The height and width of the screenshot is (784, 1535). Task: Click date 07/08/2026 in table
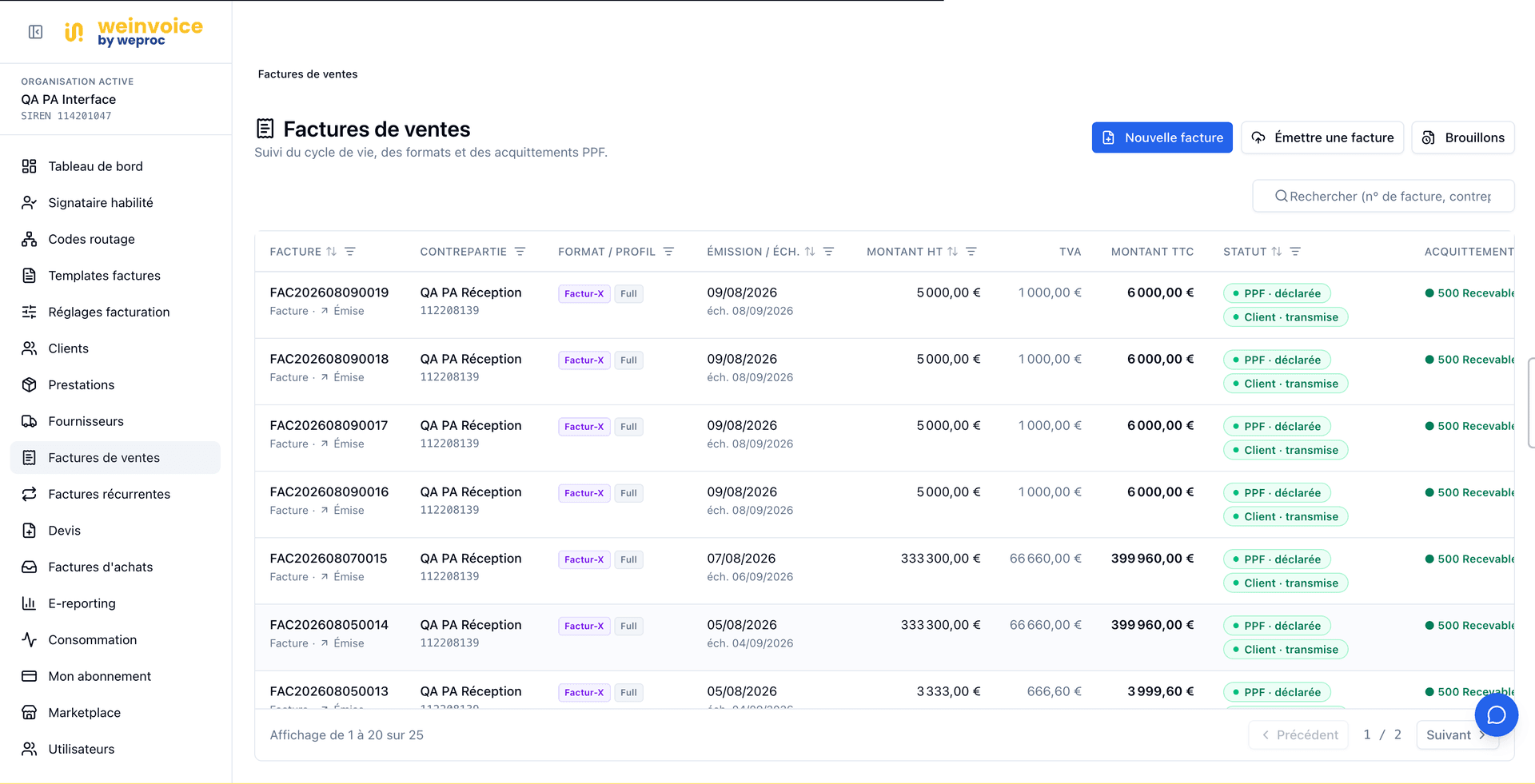pyautogui.click(x=741, y=558)
